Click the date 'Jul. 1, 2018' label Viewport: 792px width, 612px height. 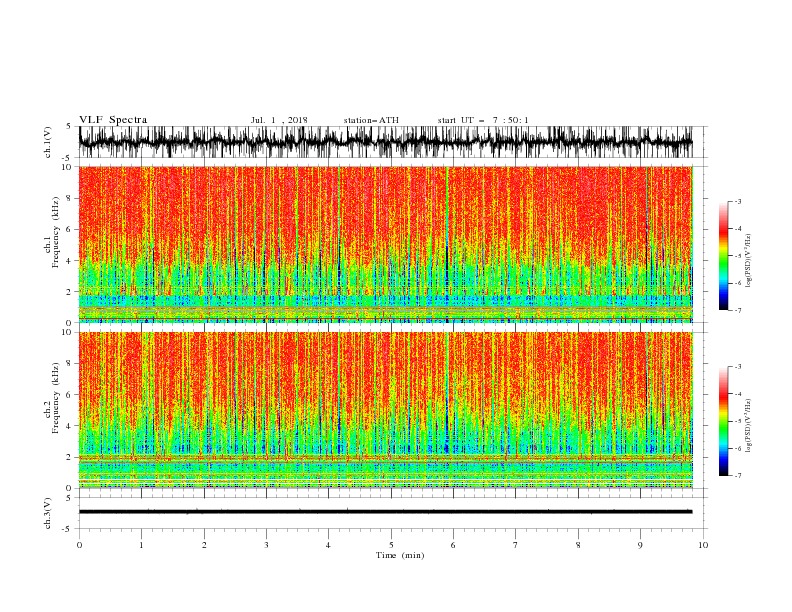pos(279,120)
